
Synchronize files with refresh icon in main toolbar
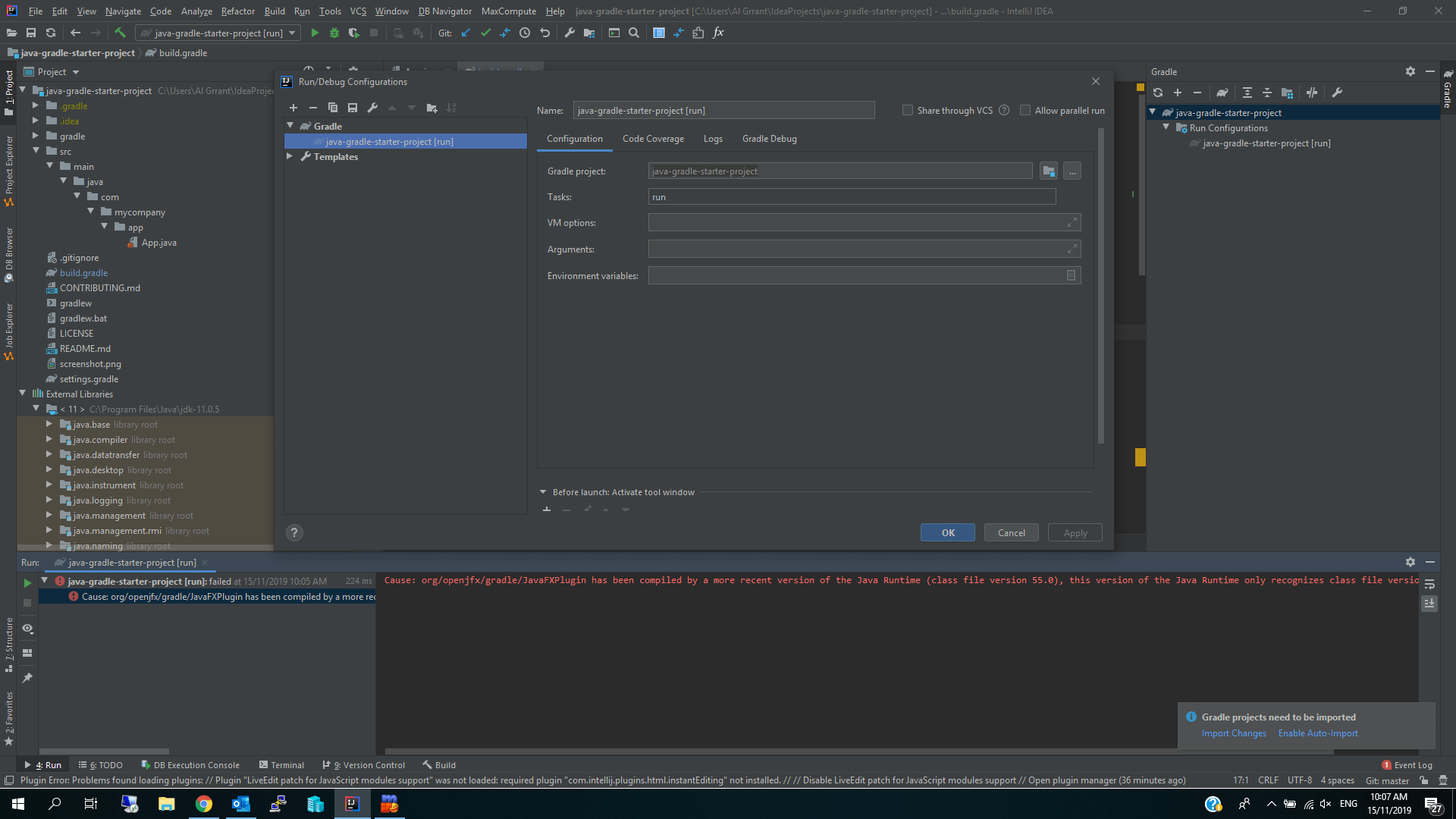point(51,33)
